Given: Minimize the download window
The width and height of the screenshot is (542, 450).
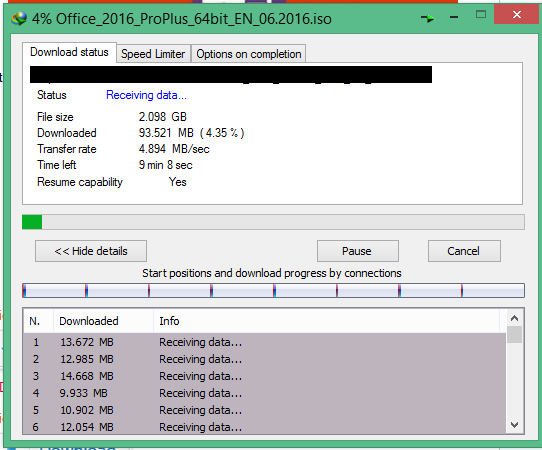Looking at the screenshot, I should (x=454, y=17).
